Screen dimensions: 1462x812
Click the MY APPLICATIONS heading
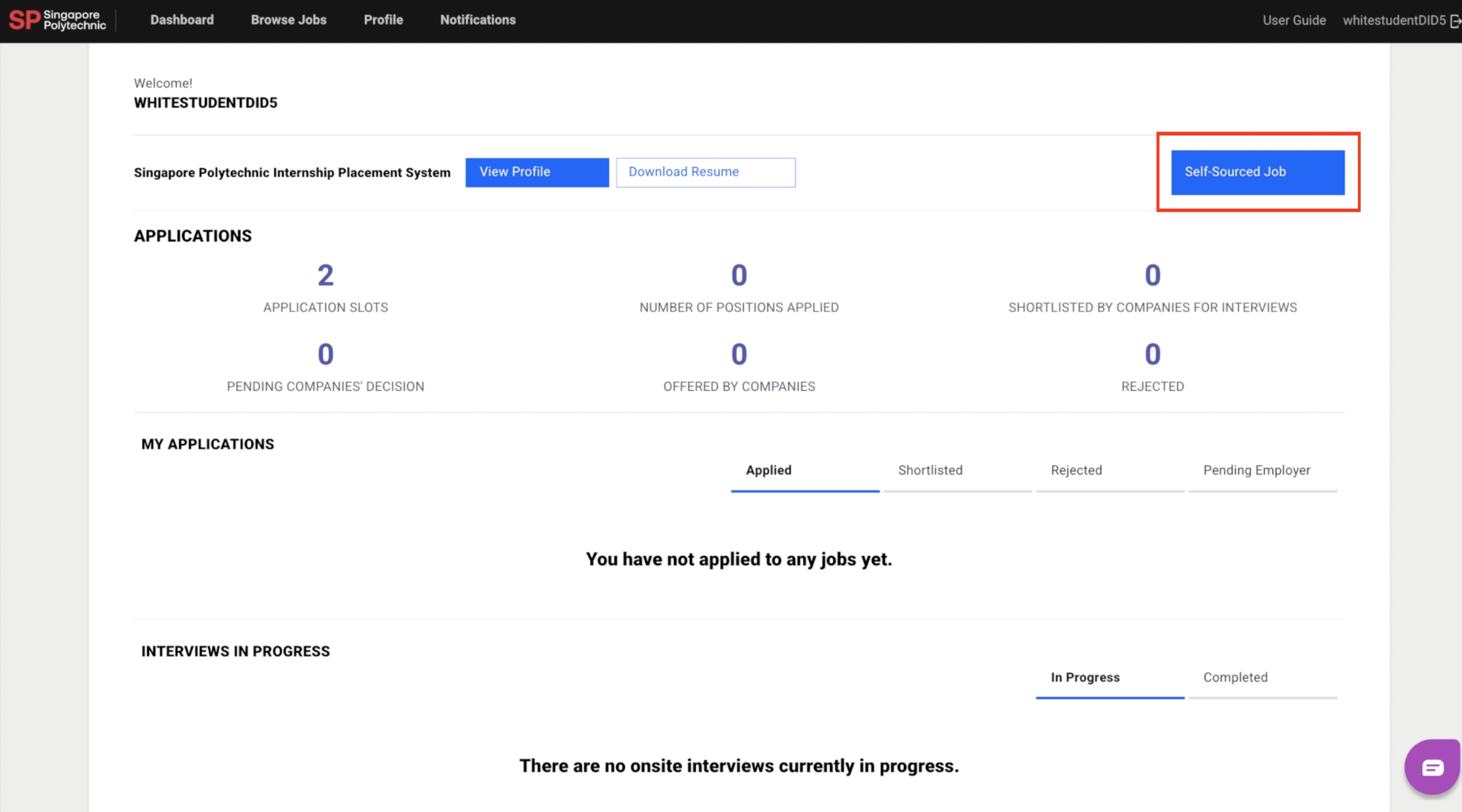click(x=208, y=444)
